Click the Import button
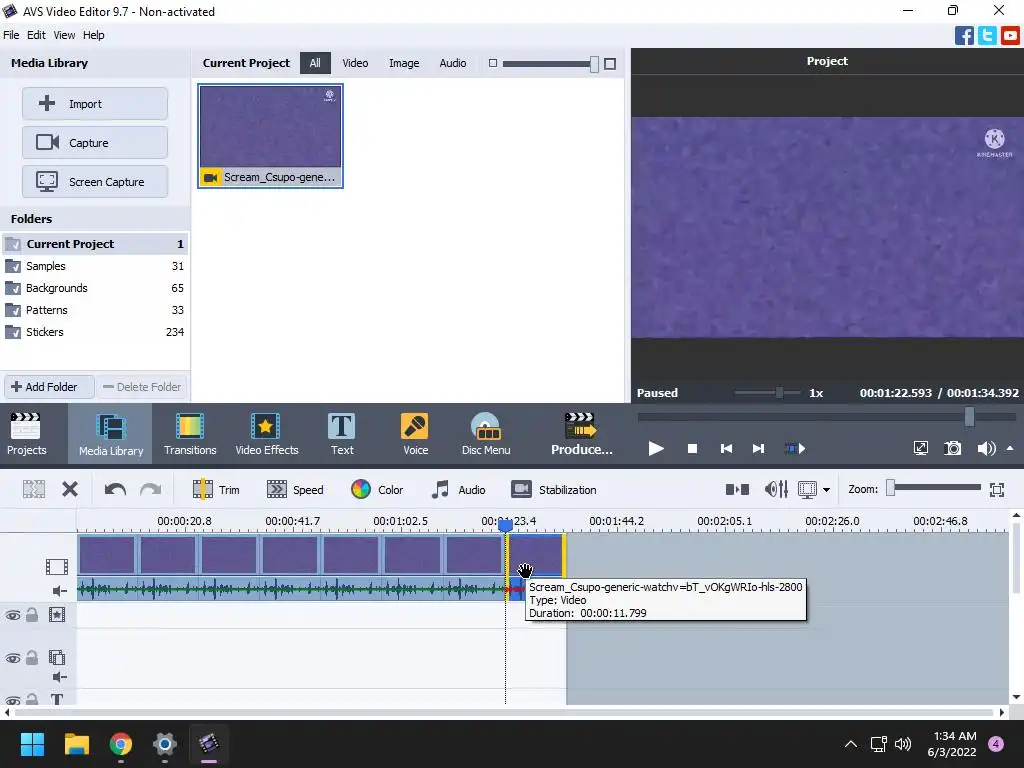1024x768 pixels. click(95, 104)
